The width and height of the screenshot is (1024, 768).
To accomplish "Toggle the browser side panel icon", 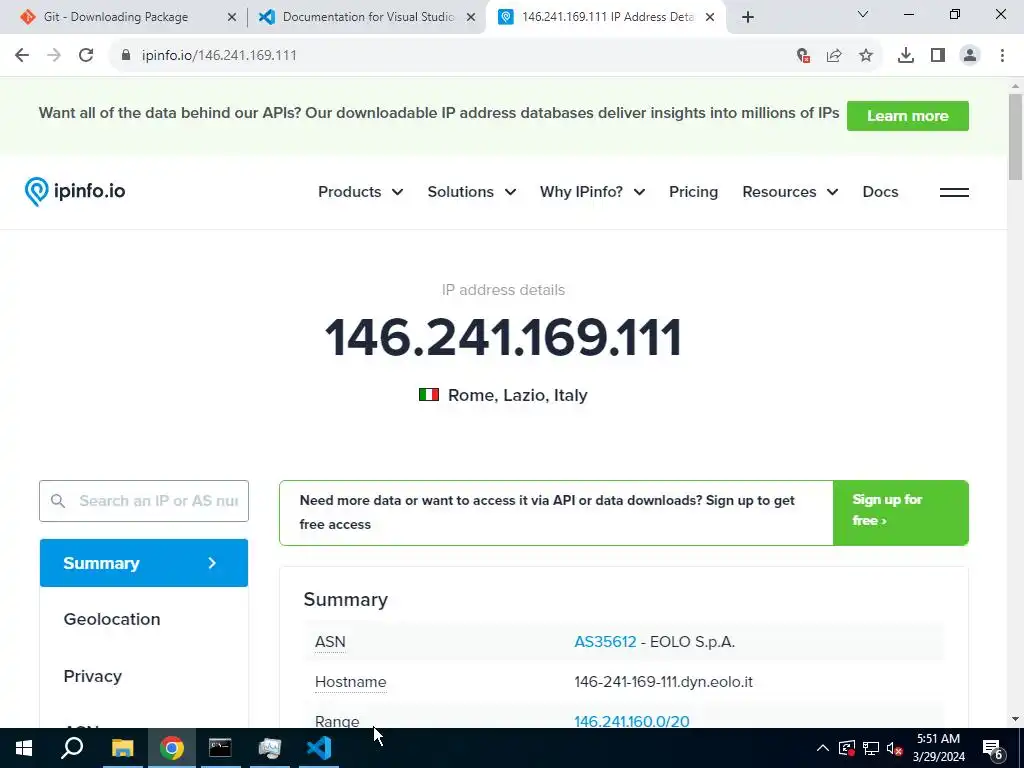I will pyautogui.click(x=938, y=56).
